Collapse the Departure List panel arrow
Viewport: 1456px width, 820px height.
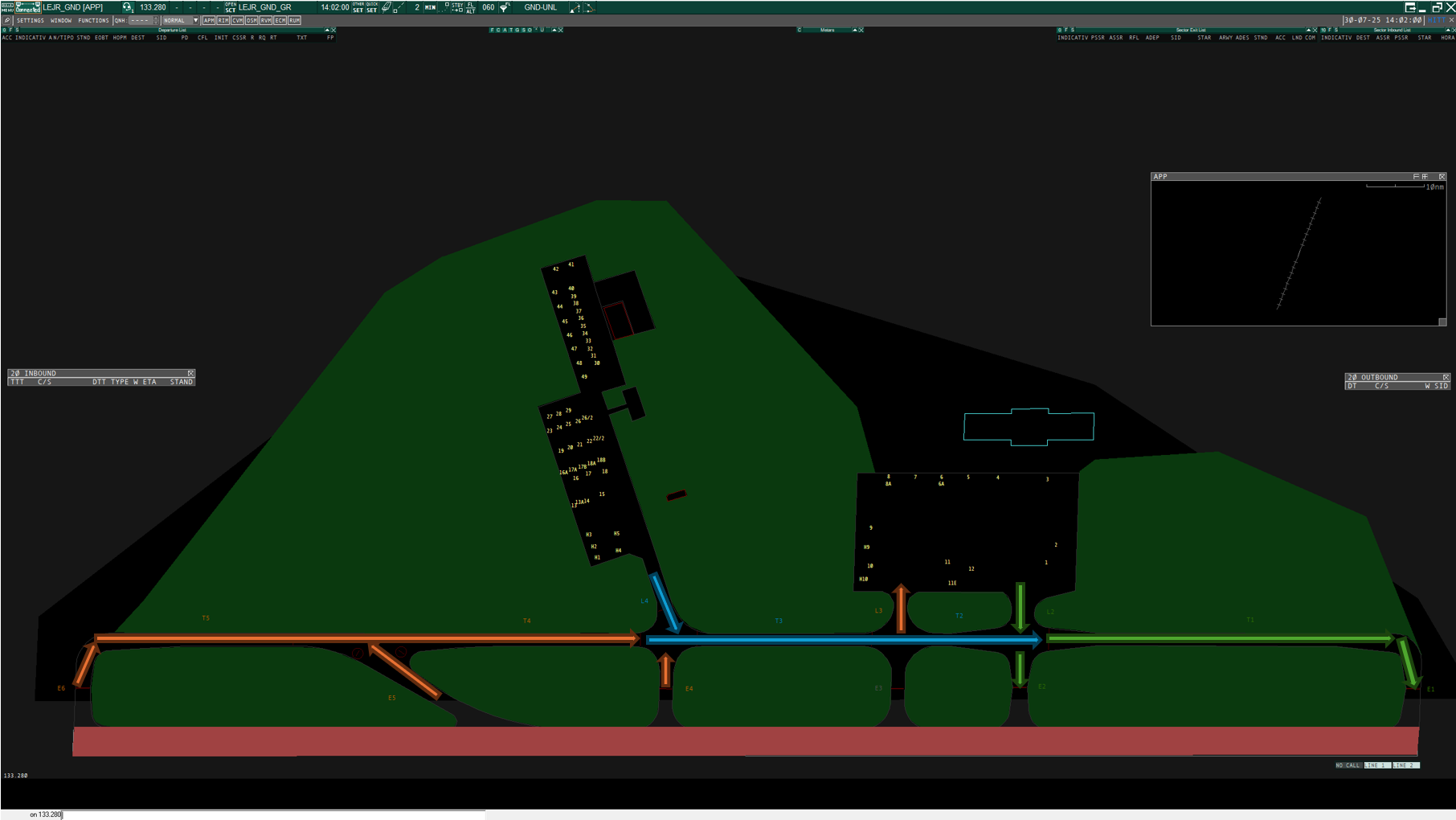pos(326,30)
